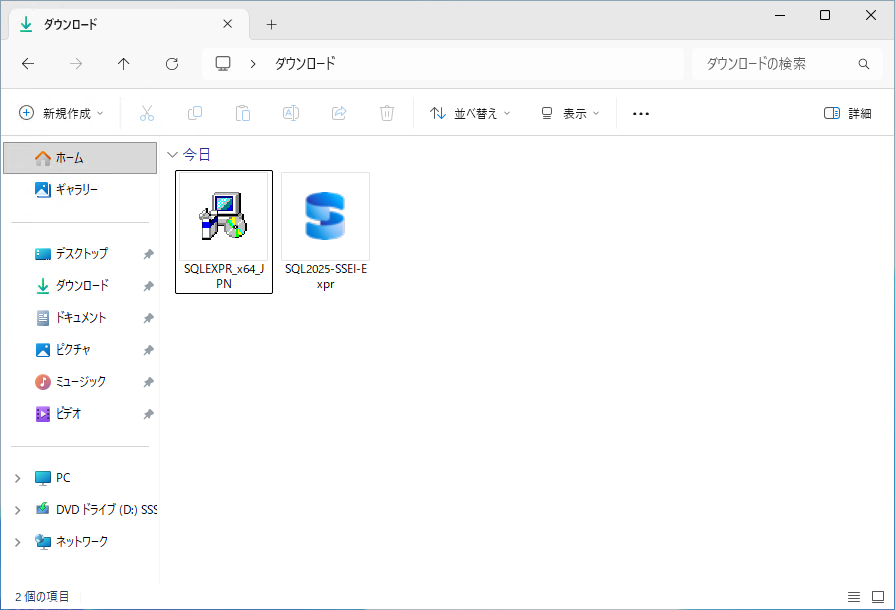Click the Copy icon in toolbar
This screenshot has height=610, width=895.
coord(195,113)
